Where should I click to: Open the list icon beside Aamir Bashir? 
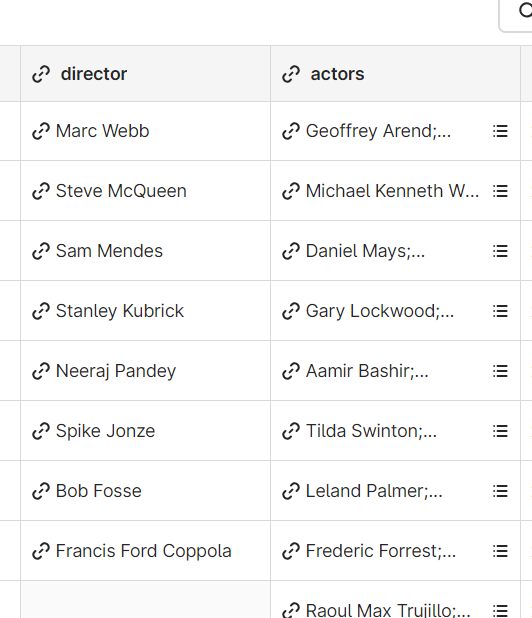pyautogui.click(x=500, y=371)
